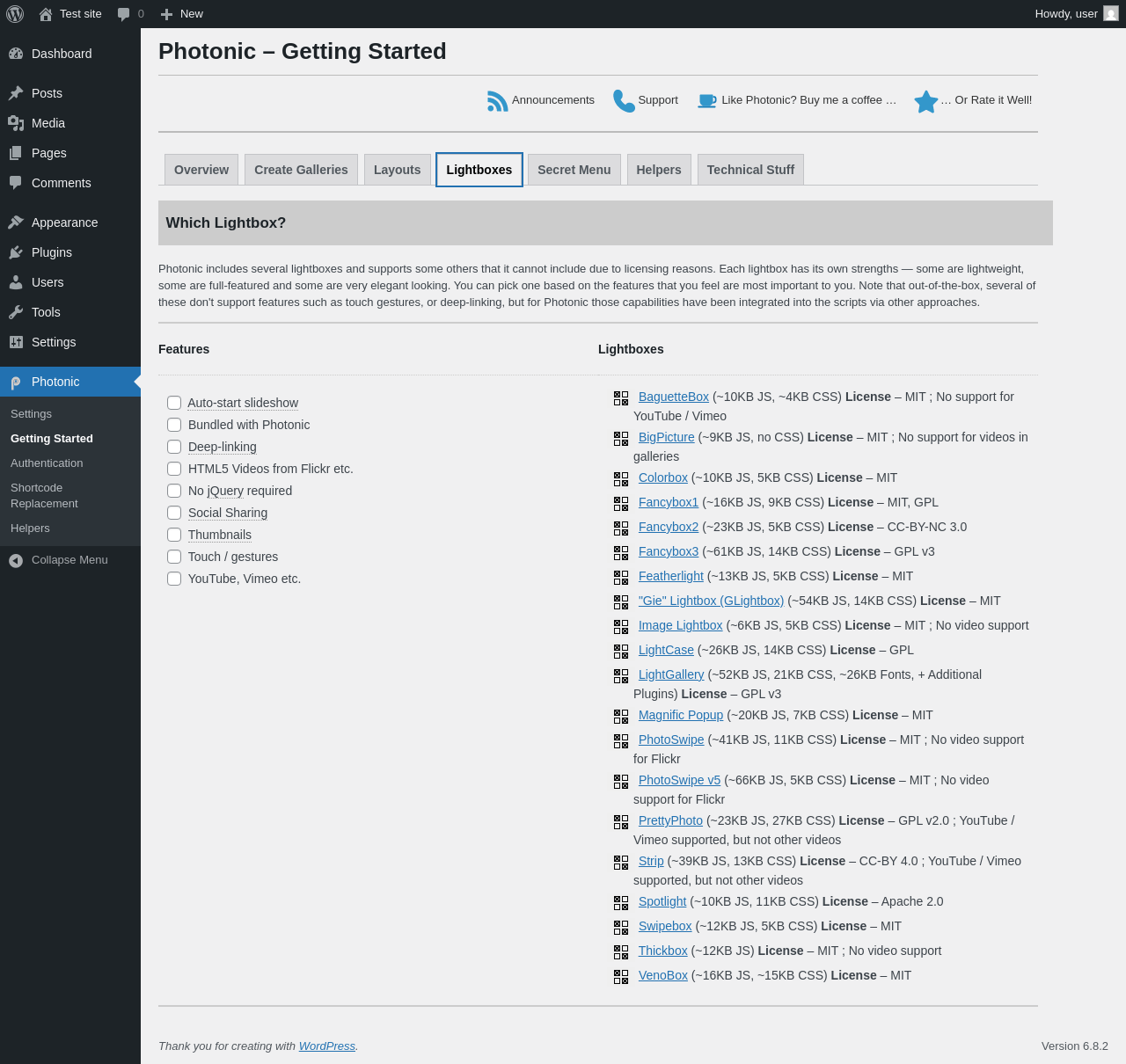Image resolution: width=1126 pixels, height=1064 pixels.
Task: Click the Announcements RSS feed icon
Action: pos(498,101)
